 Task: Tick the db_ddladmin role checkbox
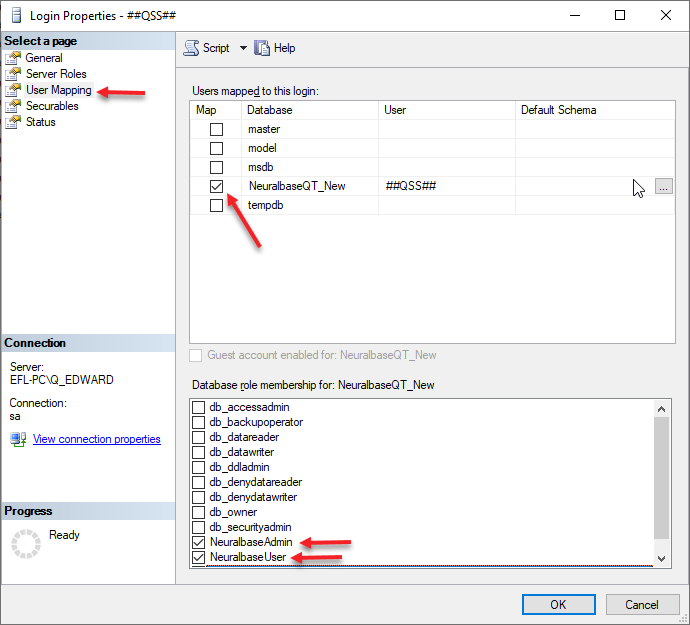point(198,467)
